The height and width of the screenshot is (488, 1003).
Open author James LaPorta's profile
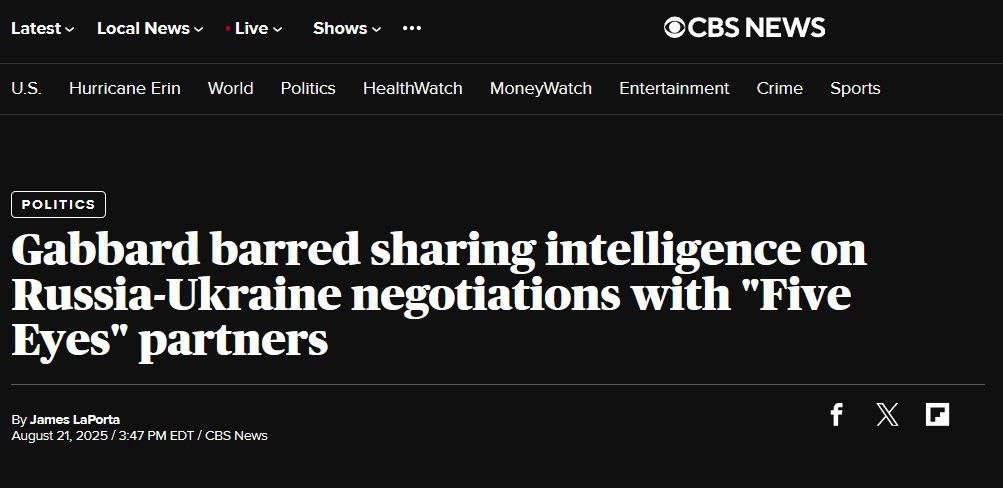75,419
